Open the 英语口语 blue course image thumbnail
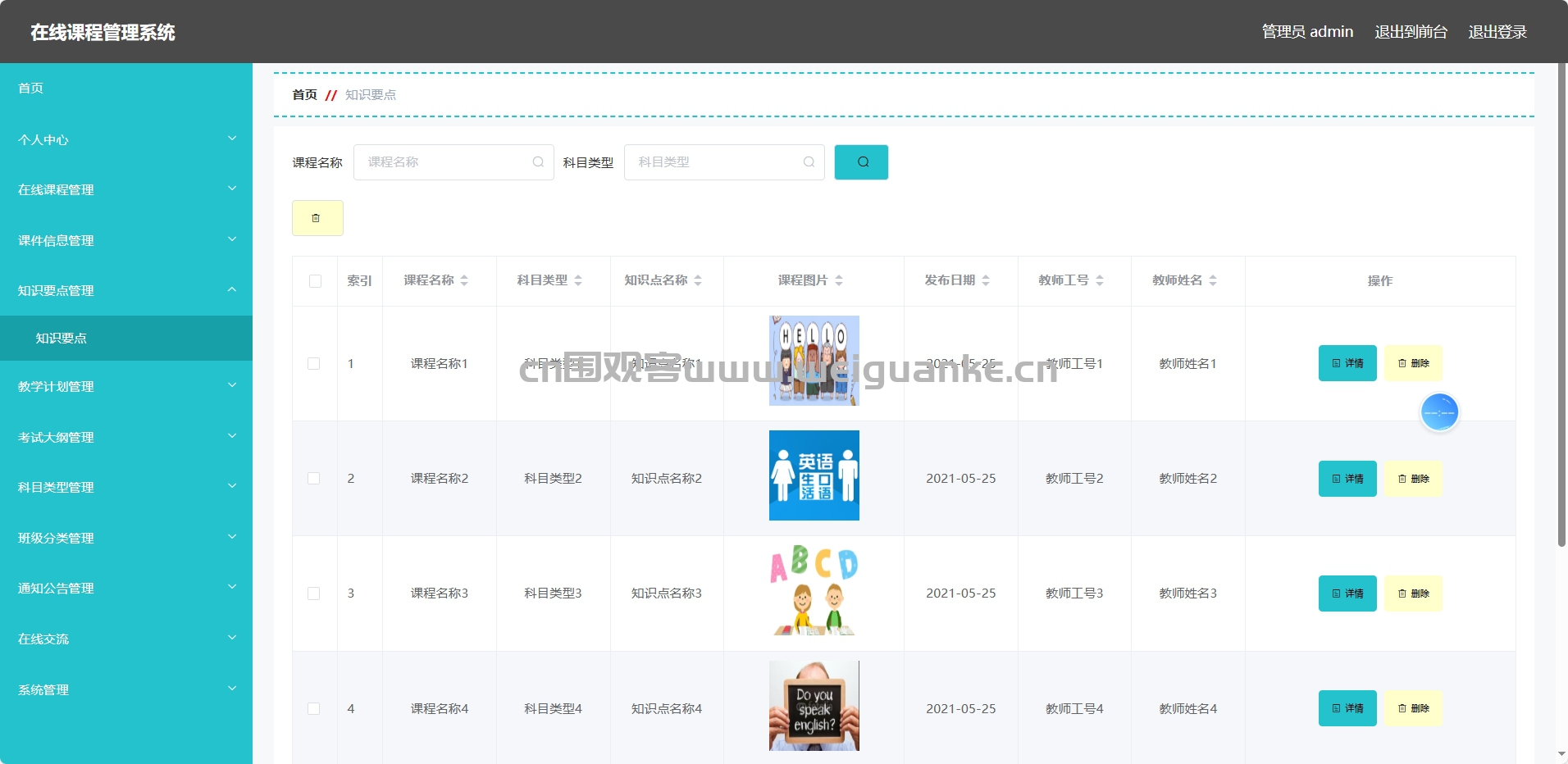This screenshot has width=1568, height=764. point(814,475)
